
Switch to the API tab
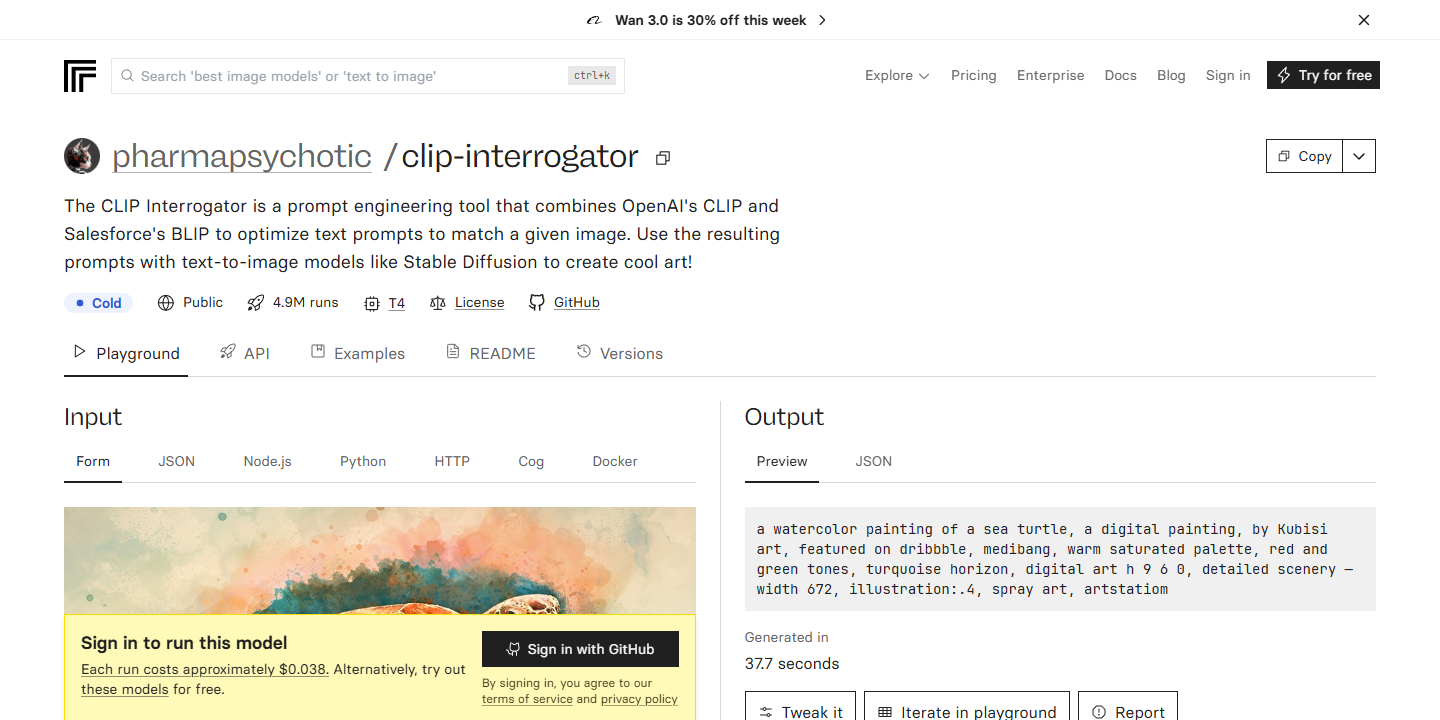pyautogui.click(x=245, y=353)
